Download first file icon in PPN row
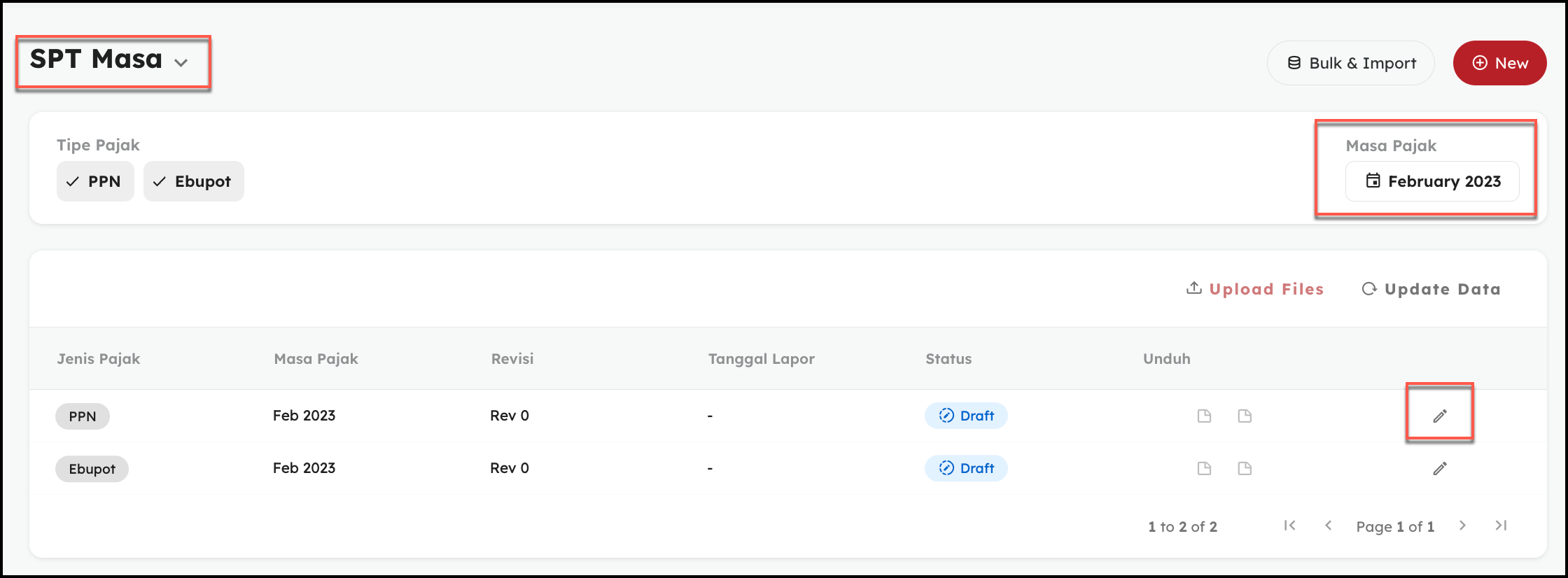The image size is (1568, 578). coord(1204,416)
